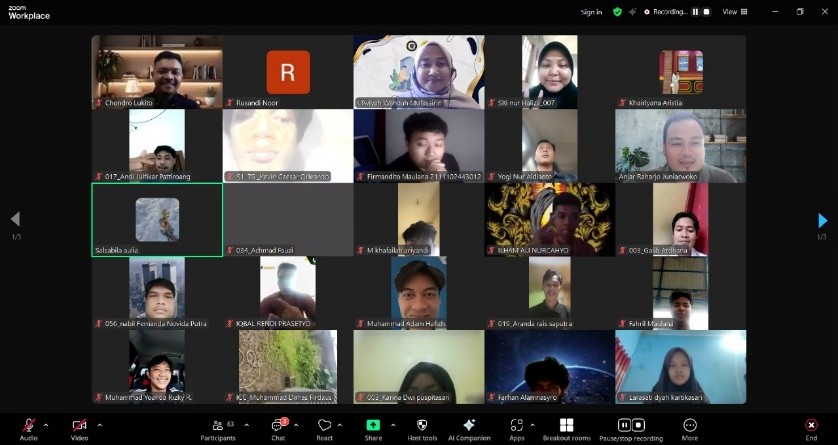Select ILHAM ALI NURCAHYO video tile
This screenshot has width=838, height=445.
pyautogui.click(x=550, y=220)
